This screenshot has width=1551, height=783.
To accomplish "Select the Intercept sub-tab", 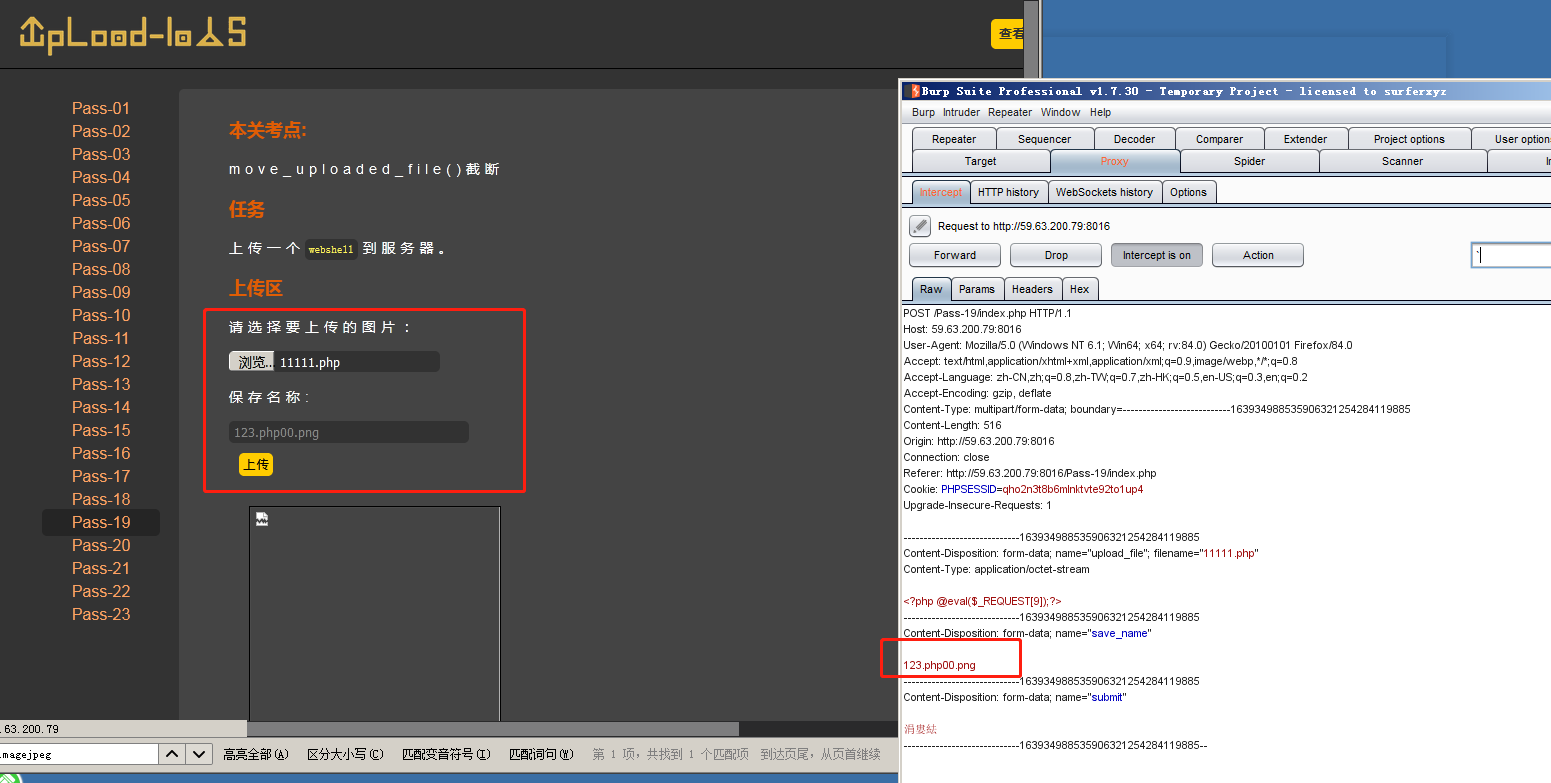I will click(x=941, y=192).
